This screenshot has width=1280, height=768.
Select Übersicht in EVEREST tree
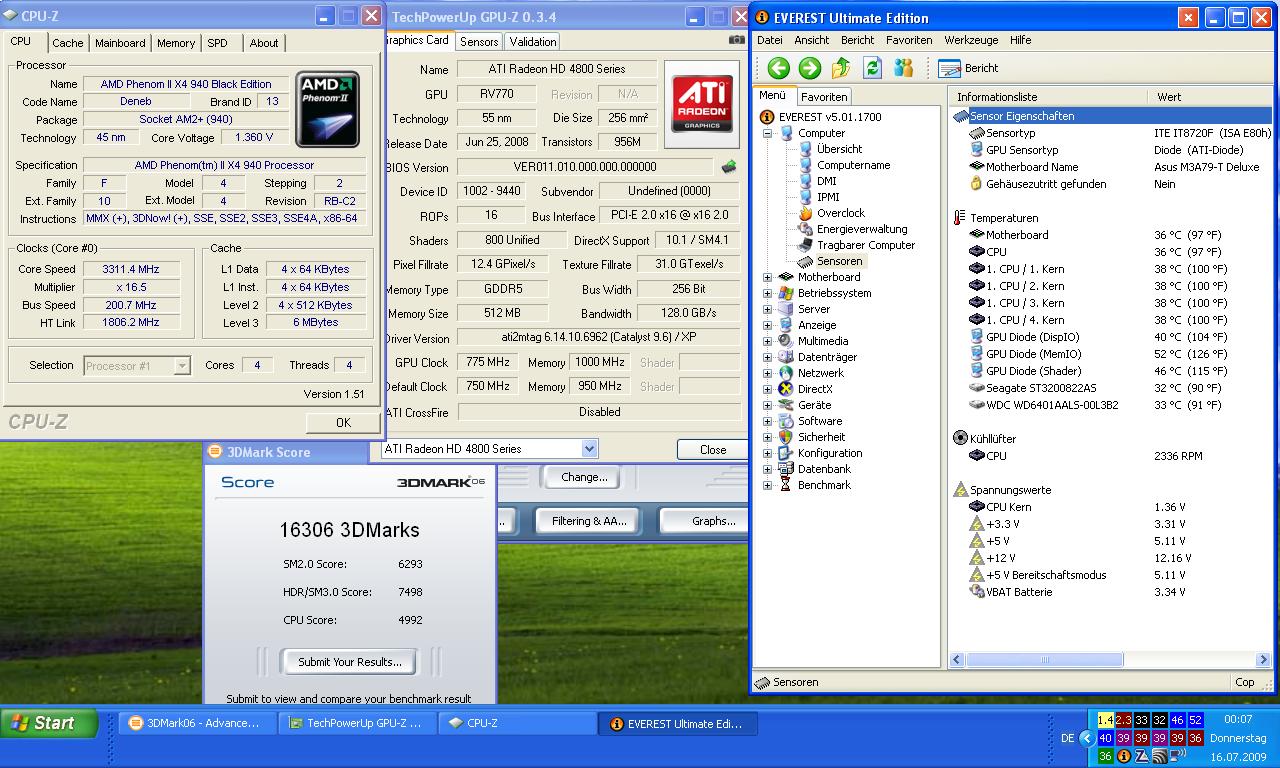coord(830,149)
